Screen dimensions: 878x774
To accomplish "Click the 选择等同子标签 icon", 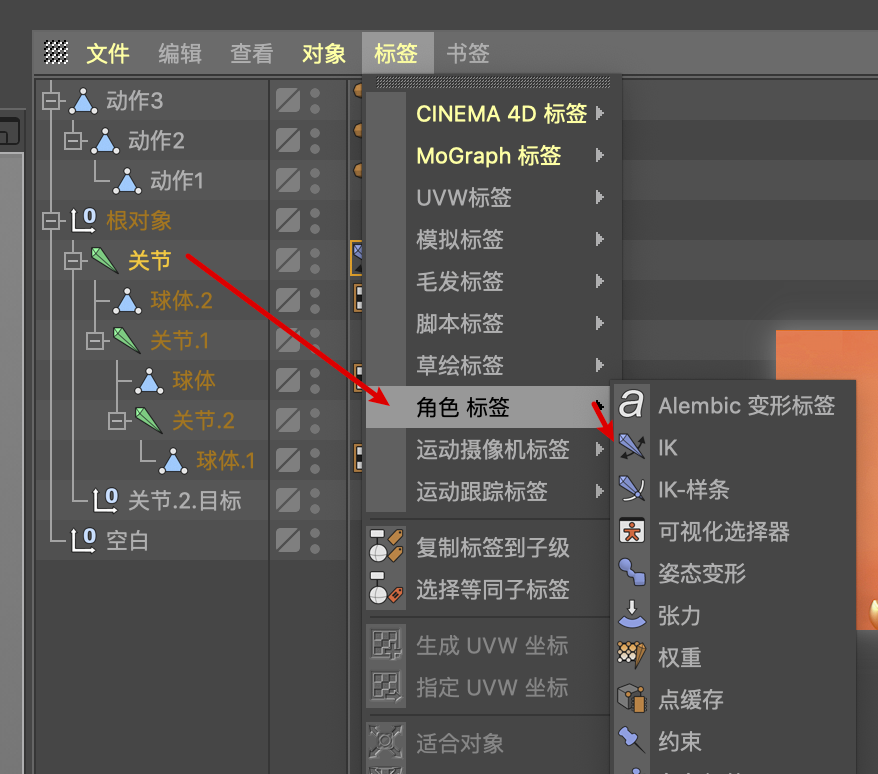I will [386, 589].
